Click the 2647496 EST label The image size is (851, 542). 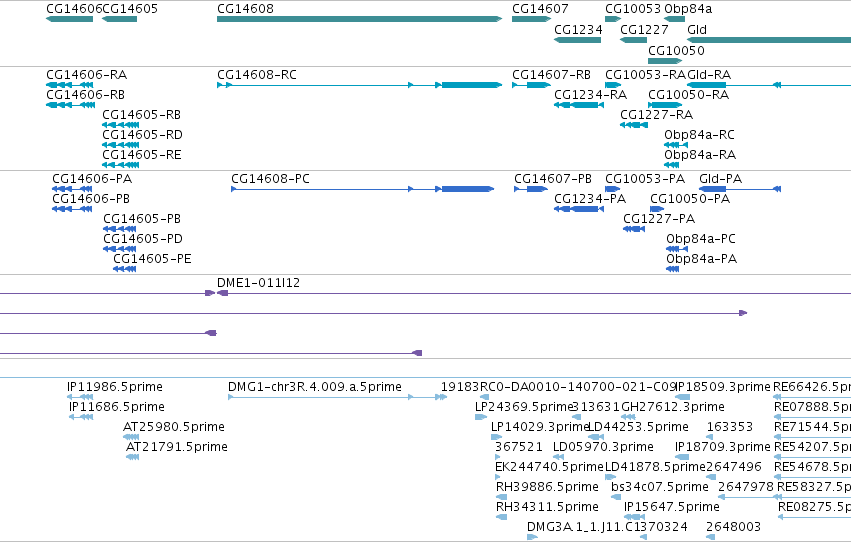(x=734, y=468)
